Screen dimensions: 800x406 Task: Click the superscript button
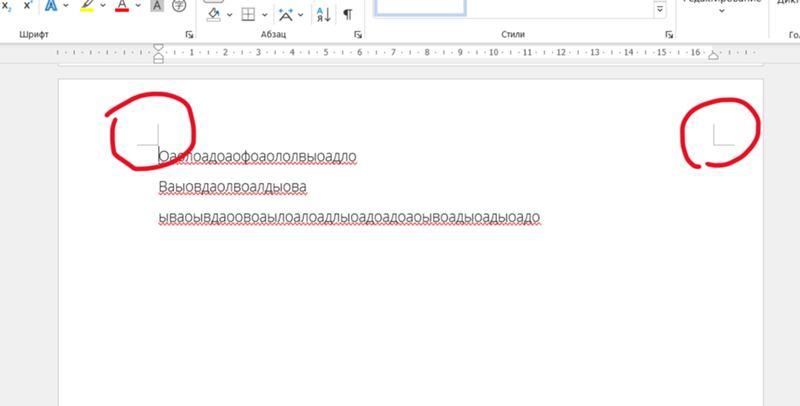point(27,6)
